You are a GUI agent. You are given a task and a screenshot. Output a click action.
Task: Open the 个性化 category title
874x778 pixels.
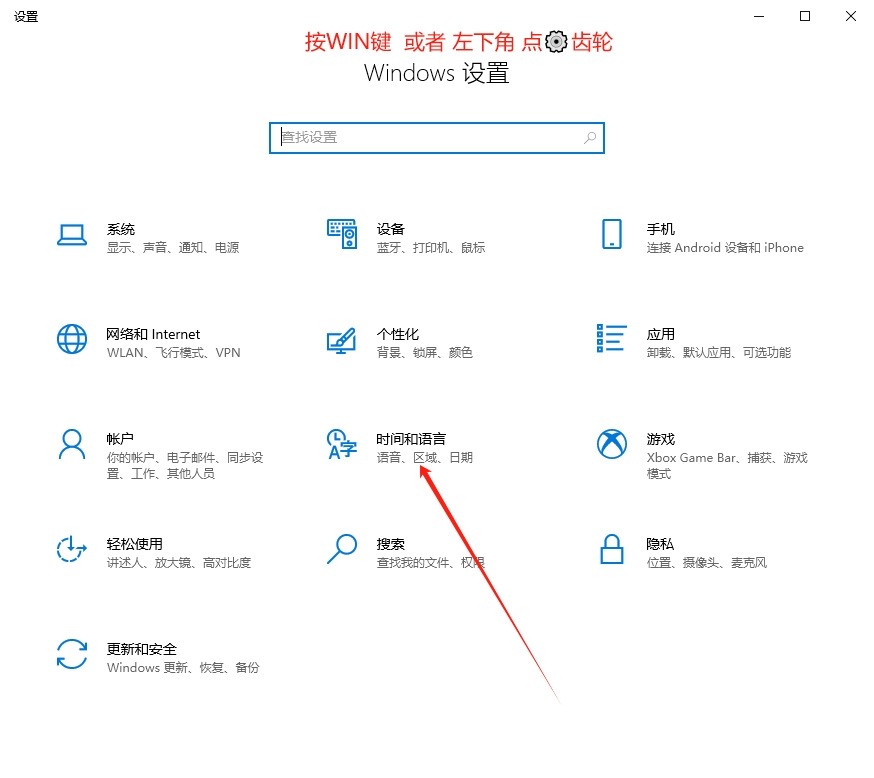[x=397, y=334]
